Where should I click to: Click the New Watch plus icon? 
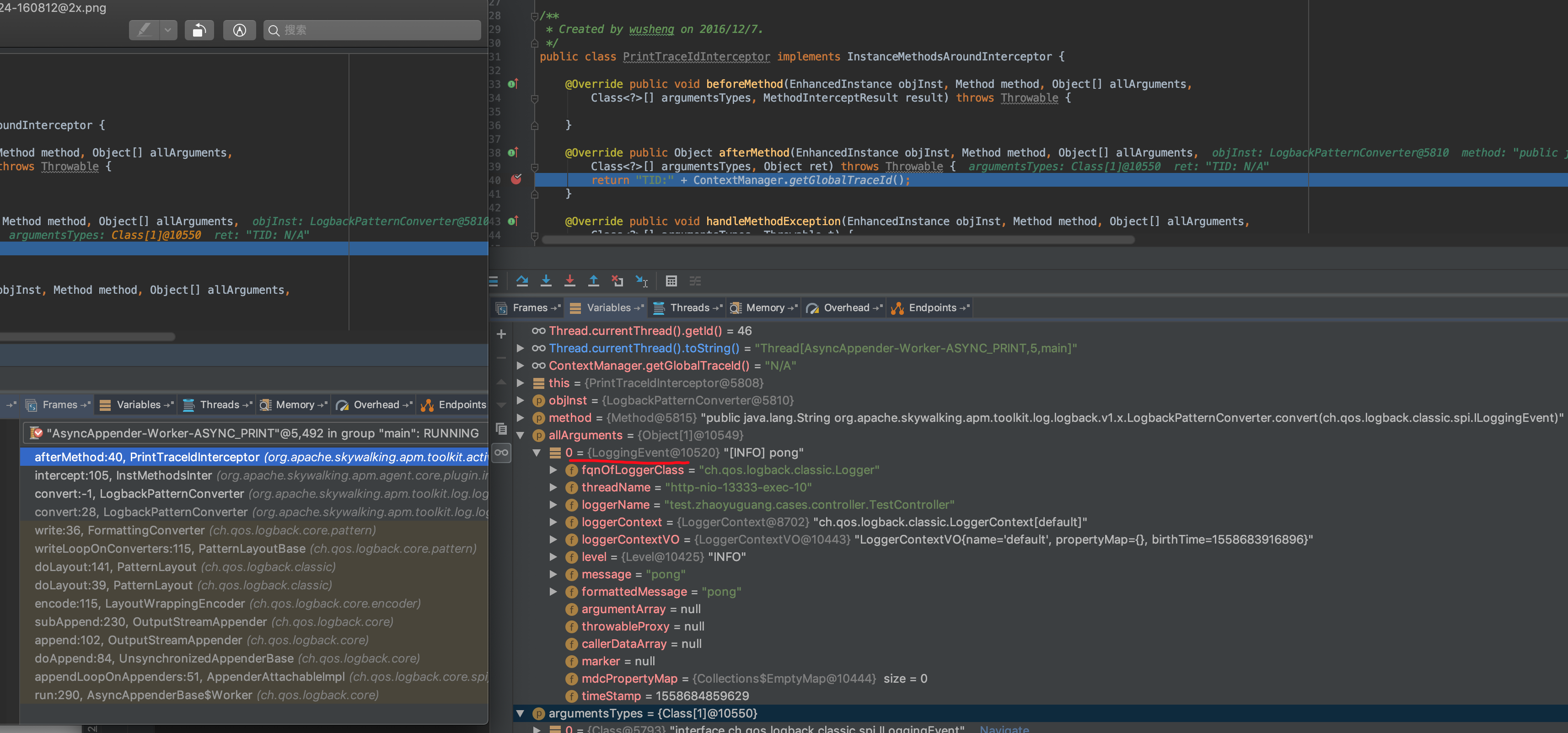click(x=501, y=334)
